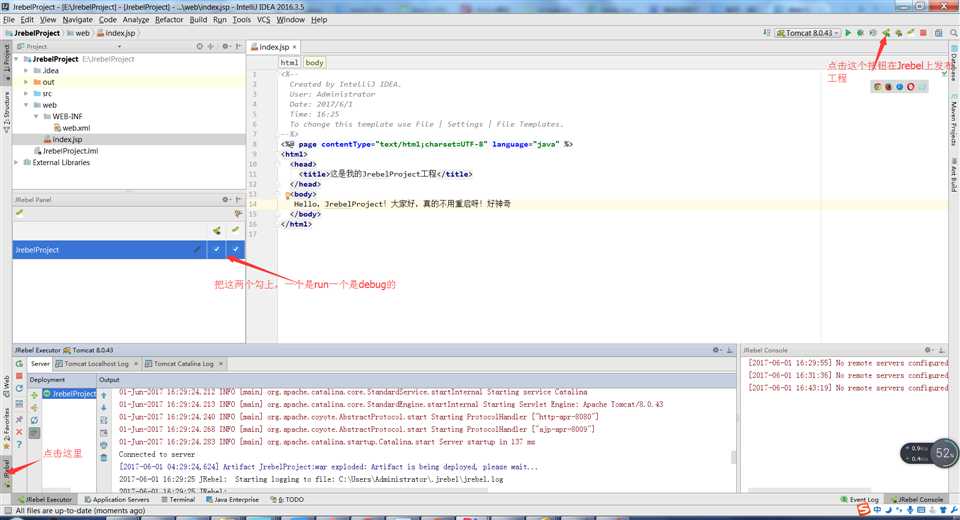Run Tomcat with the green Run icon

(848, 33)
